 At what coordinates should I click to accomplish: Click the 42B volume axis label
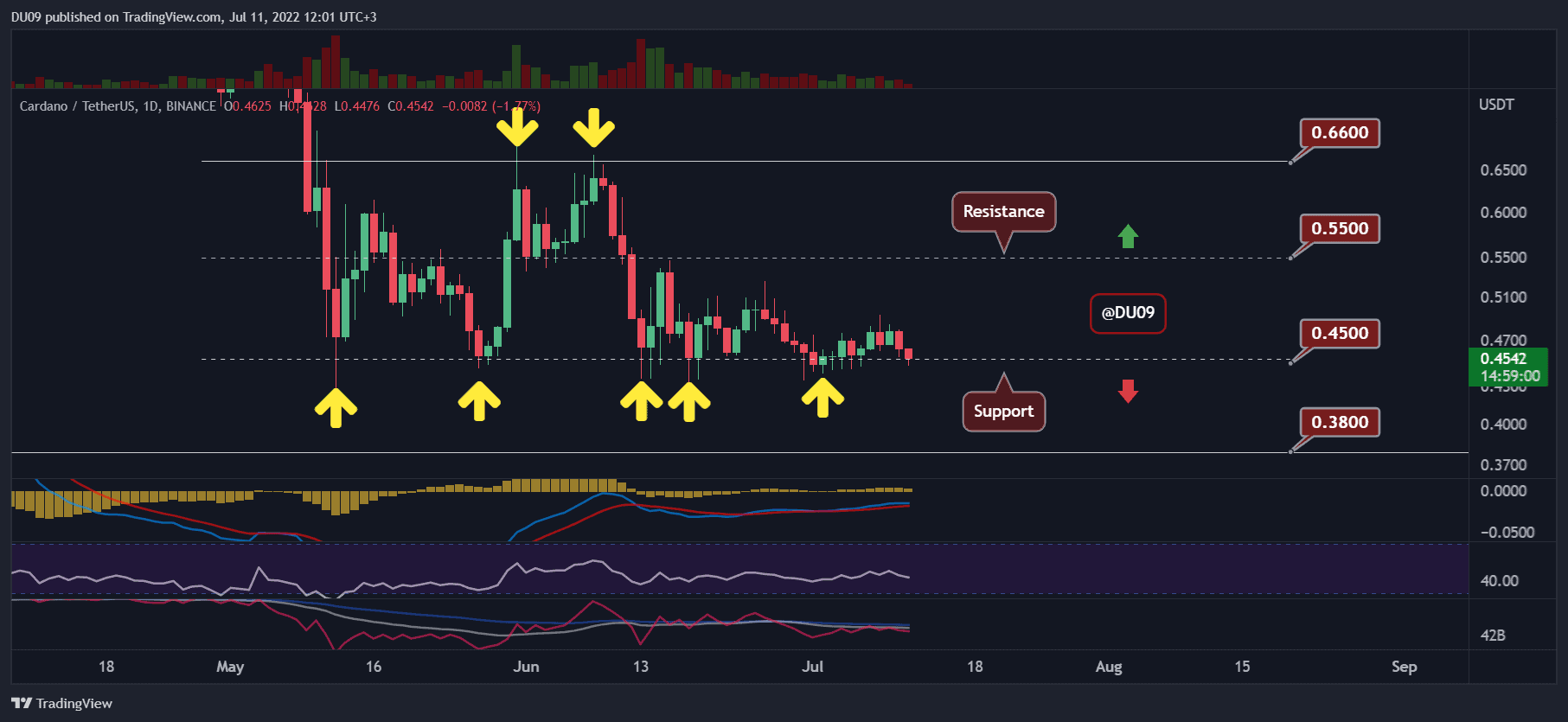tap(1493, 636)
